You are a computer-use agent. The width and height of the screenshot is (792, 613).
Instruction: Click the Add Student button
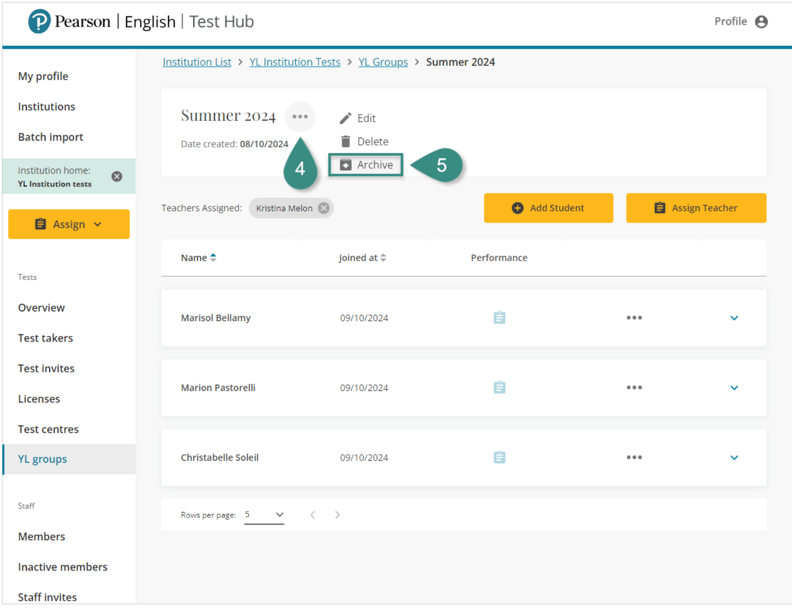point(548,208)
